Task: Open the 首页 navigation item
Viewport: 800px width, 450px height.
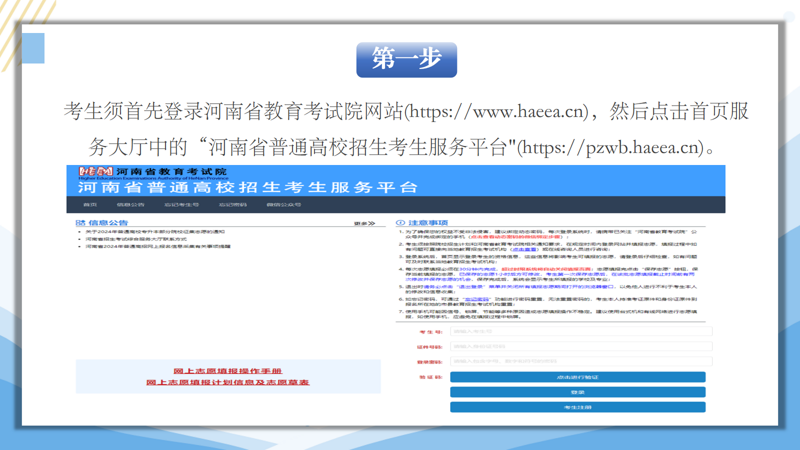Action: pyautogui.click(x=90, y=205)
